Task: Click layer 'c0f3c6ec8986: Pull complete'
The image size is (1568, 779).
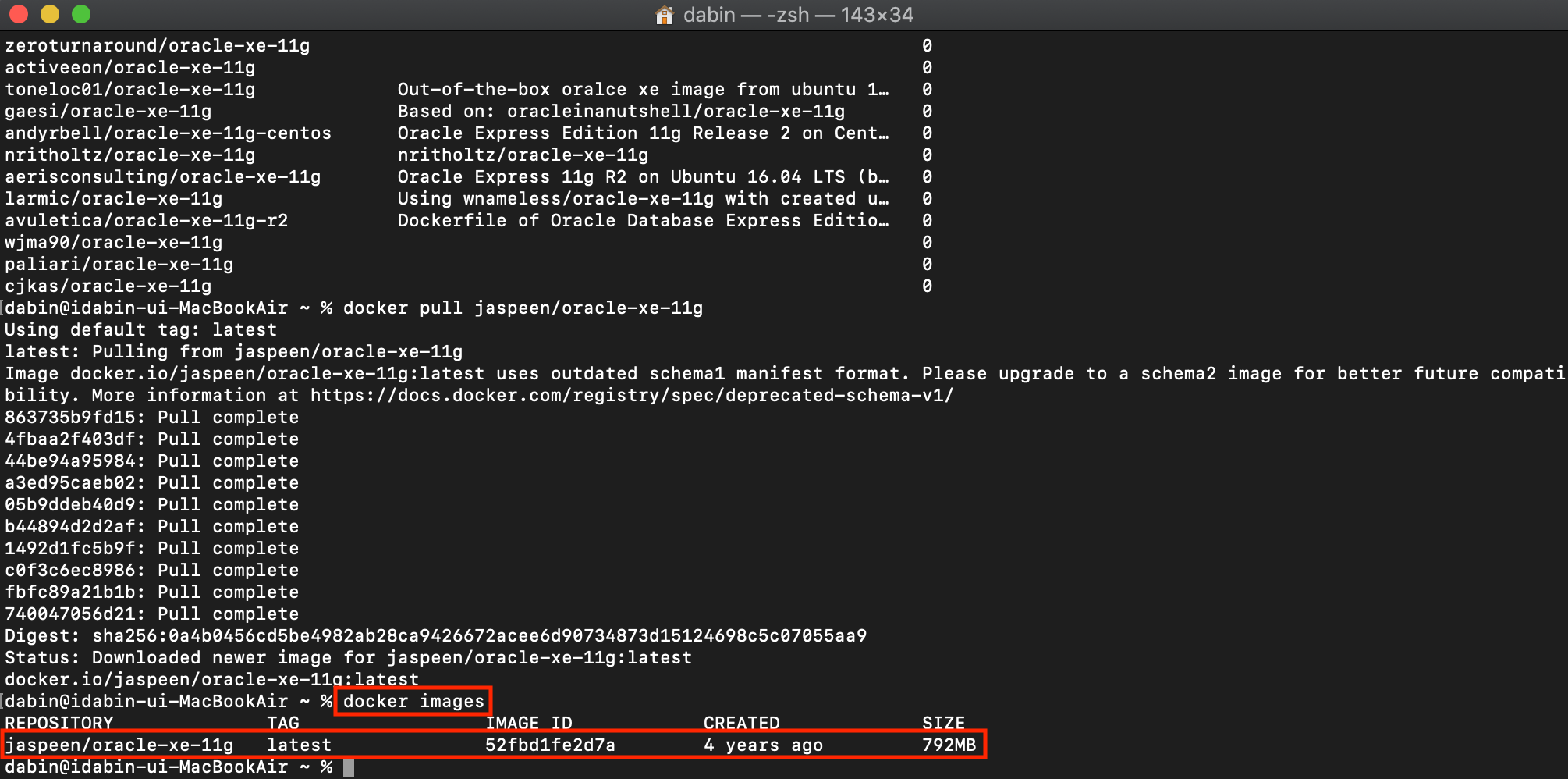Action: 152,571
